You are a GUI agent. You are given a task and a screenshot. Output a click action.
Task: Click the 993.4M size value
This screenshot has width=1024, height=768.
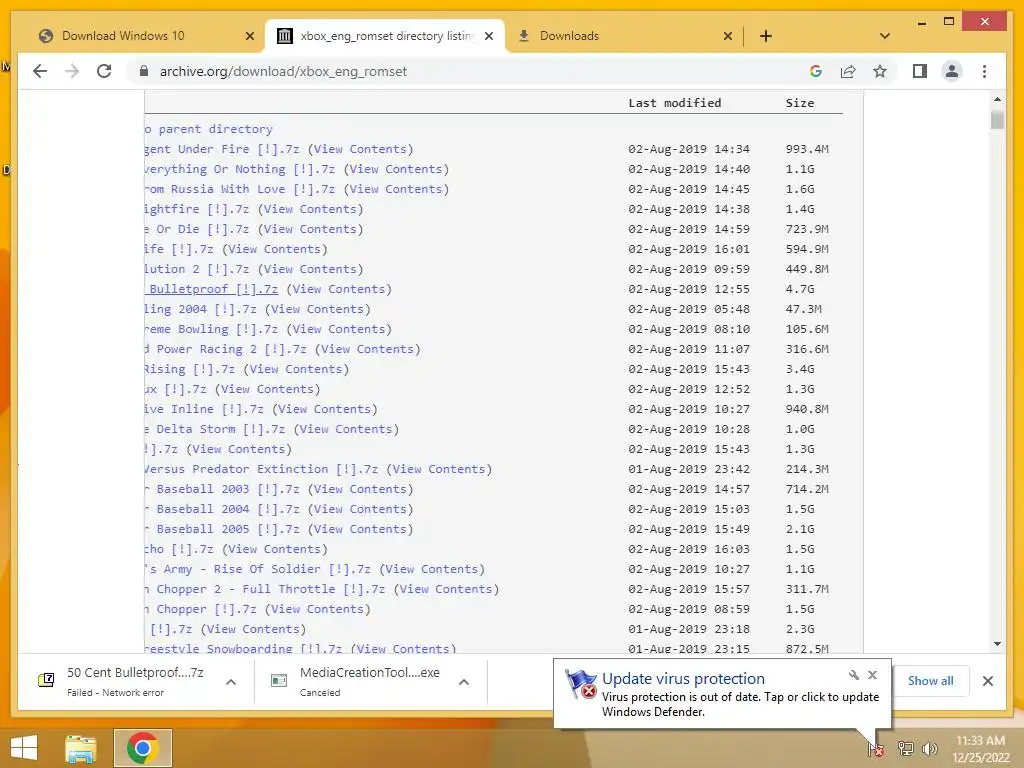[x=807, y=150]
